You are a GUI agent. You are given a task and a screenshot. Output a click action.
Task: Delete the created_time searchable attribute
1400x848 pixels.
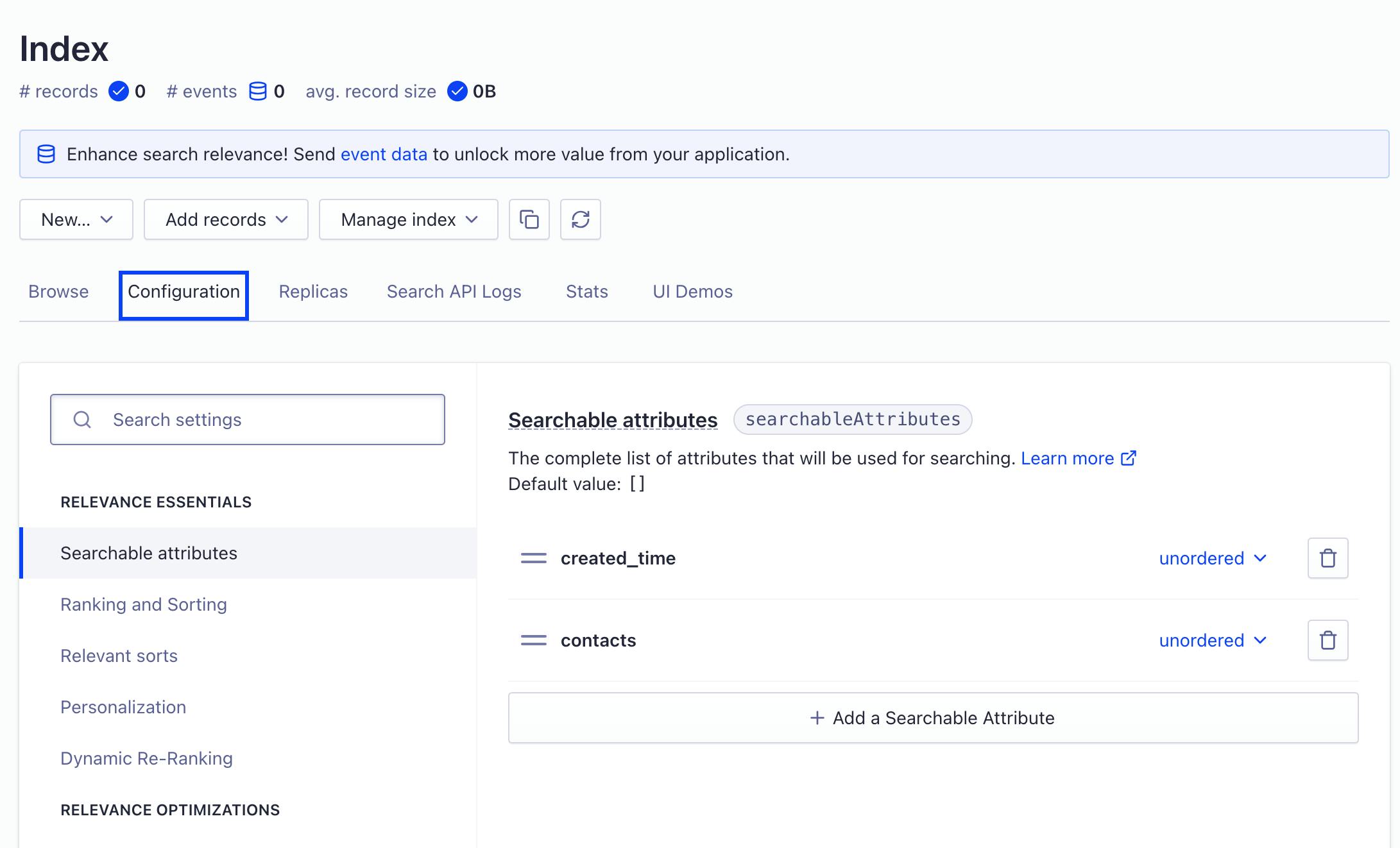coord(1327,558)
